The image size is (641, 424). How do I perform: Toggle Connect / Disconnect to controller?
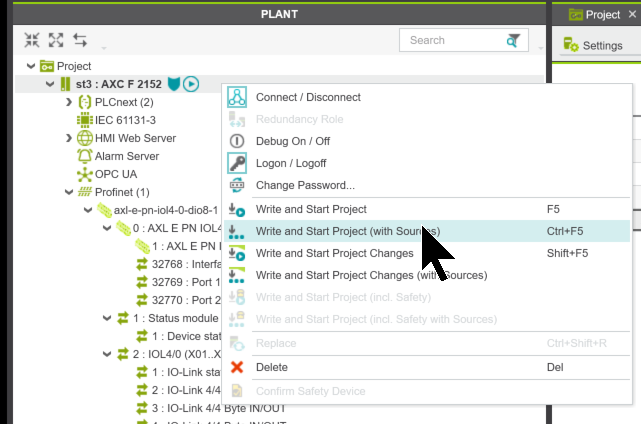[x=308, y=97]
